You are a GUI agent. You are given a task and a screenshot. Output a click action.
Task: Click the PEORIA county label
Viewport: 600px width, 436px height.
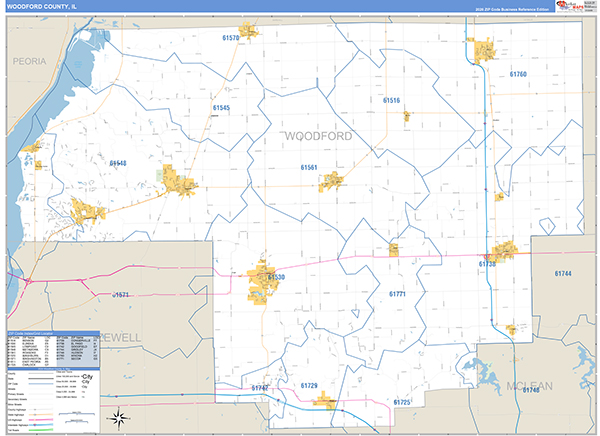point(29,61)
